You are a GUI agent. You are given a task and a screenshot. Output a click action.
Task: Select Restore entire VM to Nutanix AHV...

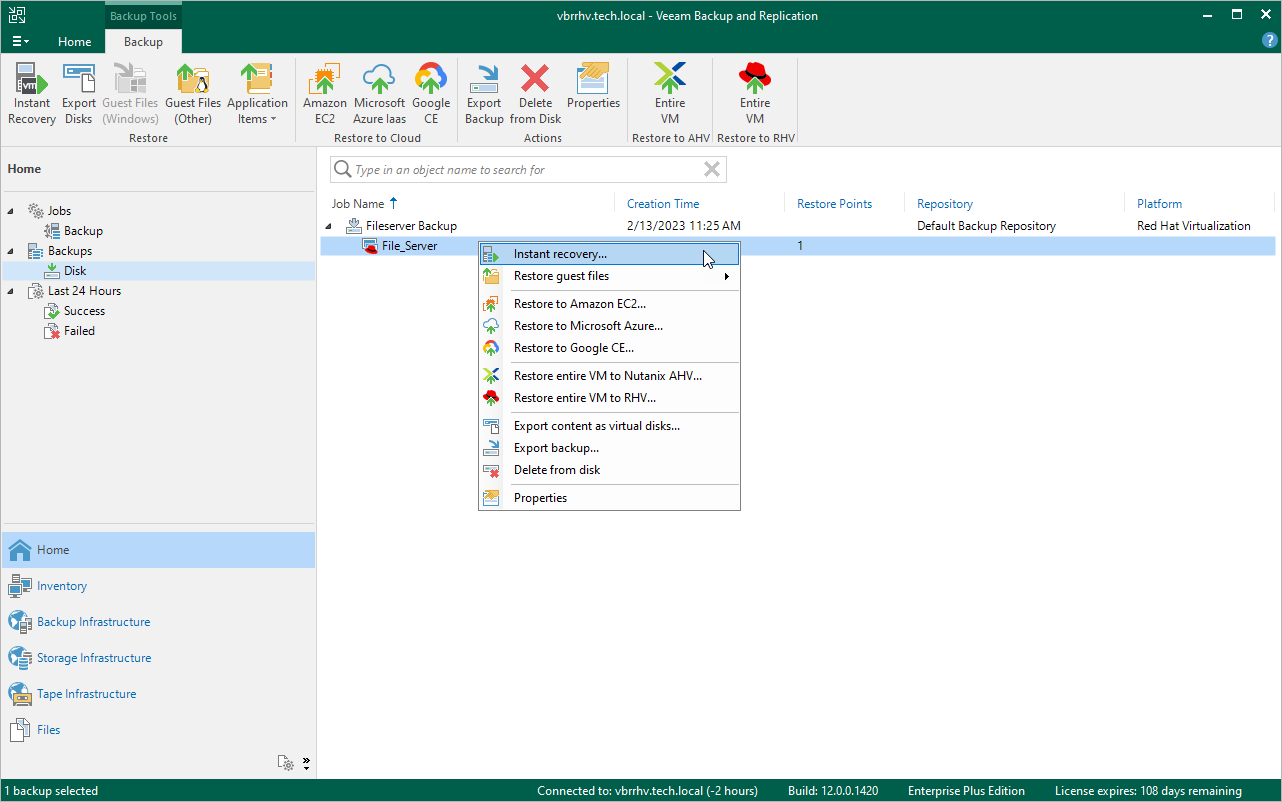pyautogui.click(x=610, y=376)
